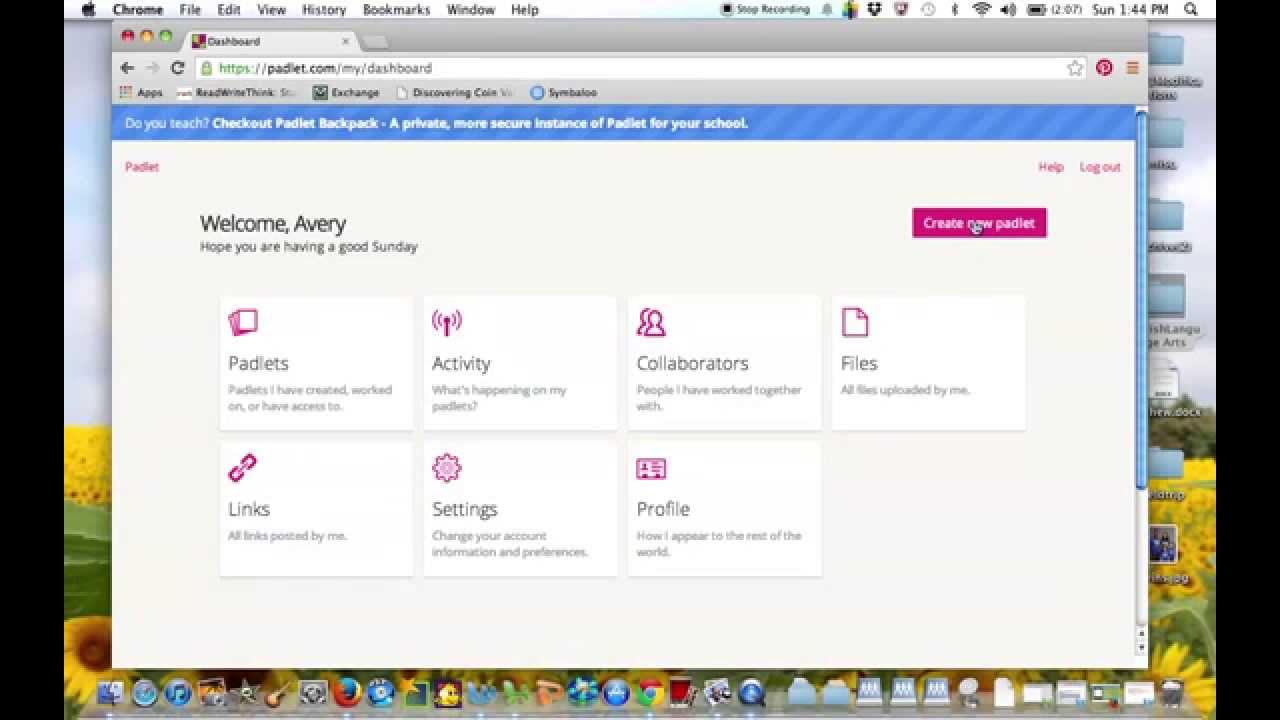Viewport: 1280px width, 720px height.
Task: Open the History menu
Action: tap(323, 9)
